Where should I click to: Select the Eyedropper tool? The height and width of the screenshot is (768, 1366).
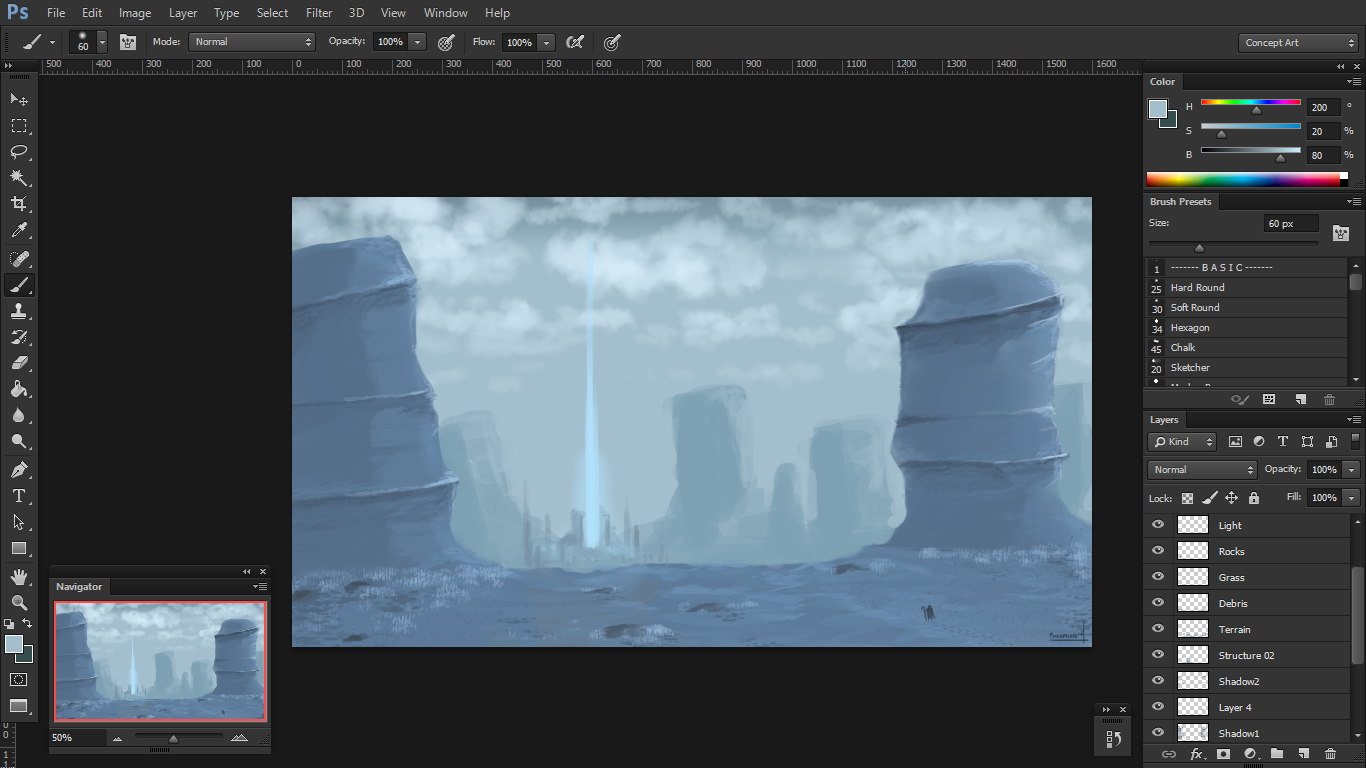click(19, 230)
